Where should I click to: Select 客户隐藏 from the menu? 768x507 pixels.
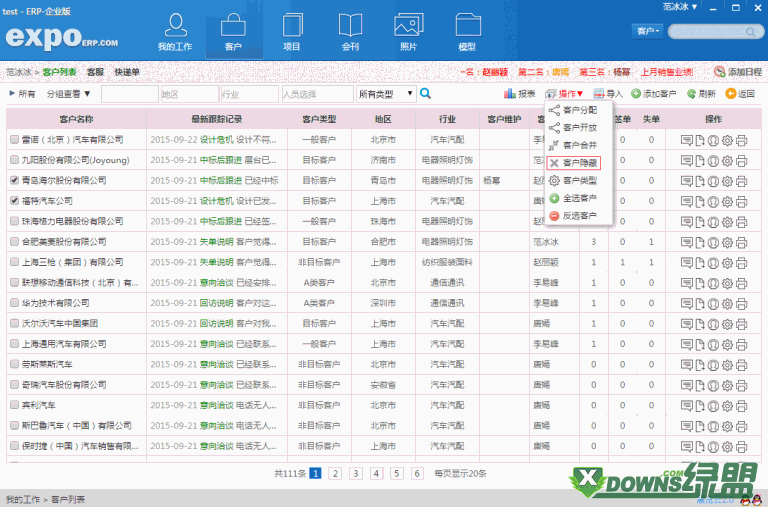574,163
